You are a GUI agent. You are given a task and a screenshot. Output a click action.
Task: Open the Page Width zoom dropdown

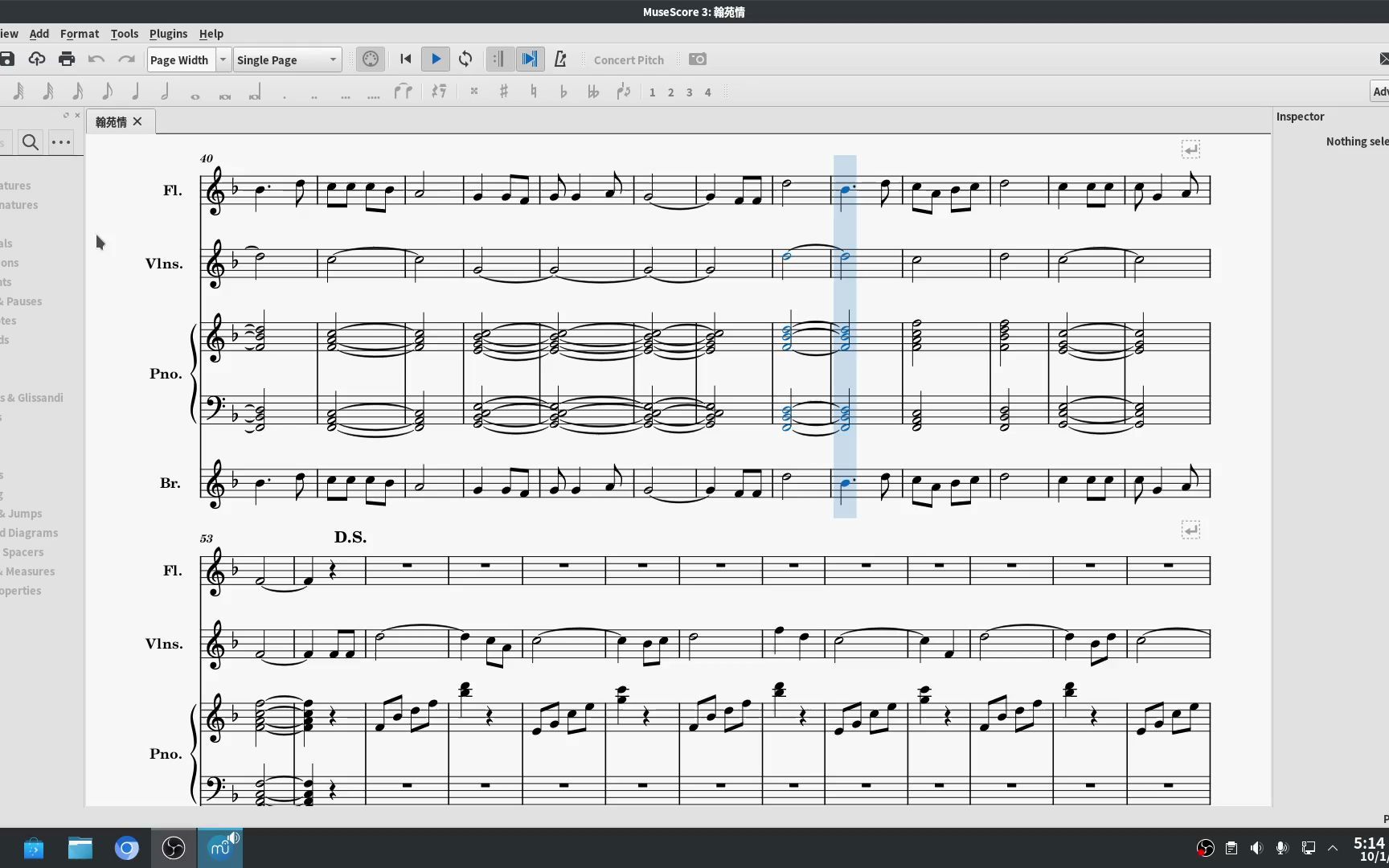223,59
